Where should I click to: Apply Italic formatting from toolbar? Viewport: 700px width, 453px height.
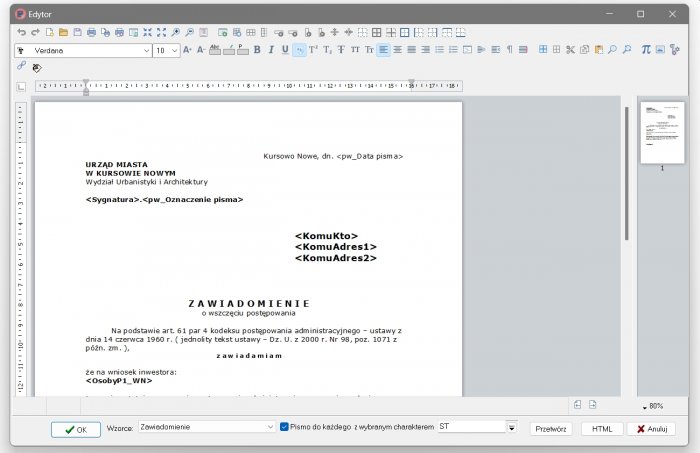[x=271, y=49]
